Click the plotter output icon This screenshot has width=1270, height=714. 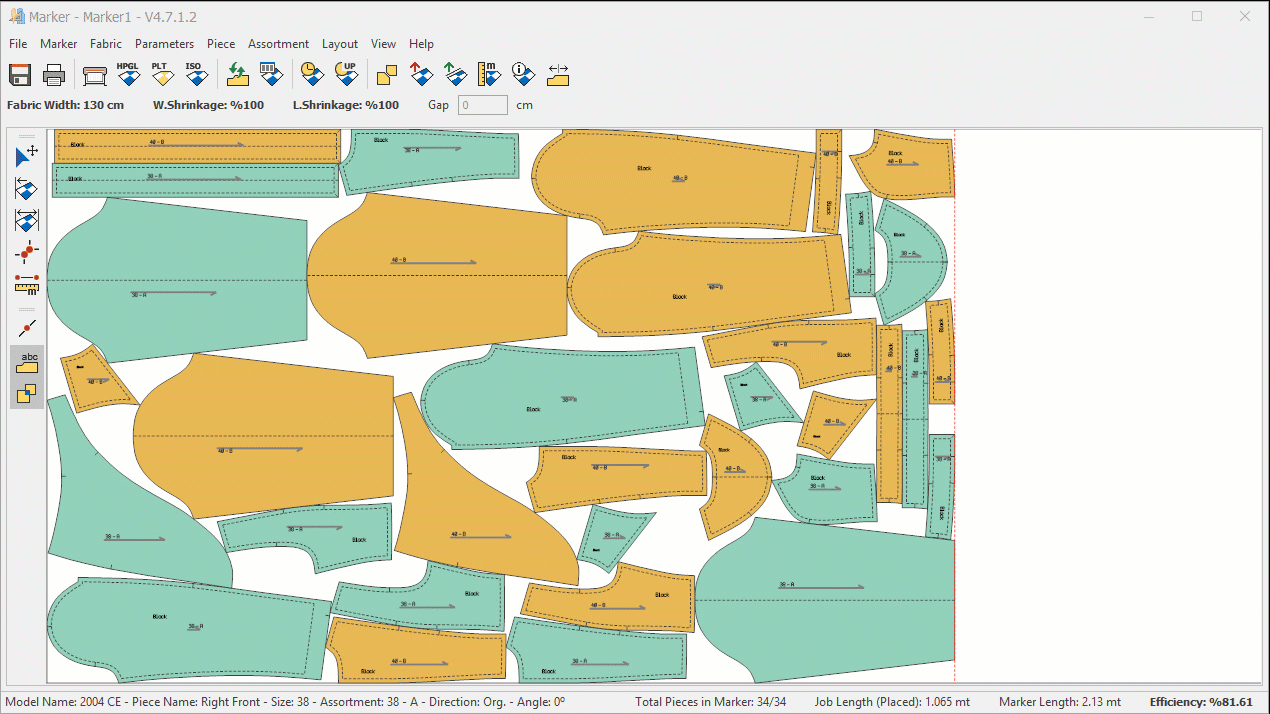[x=95, y=75]
